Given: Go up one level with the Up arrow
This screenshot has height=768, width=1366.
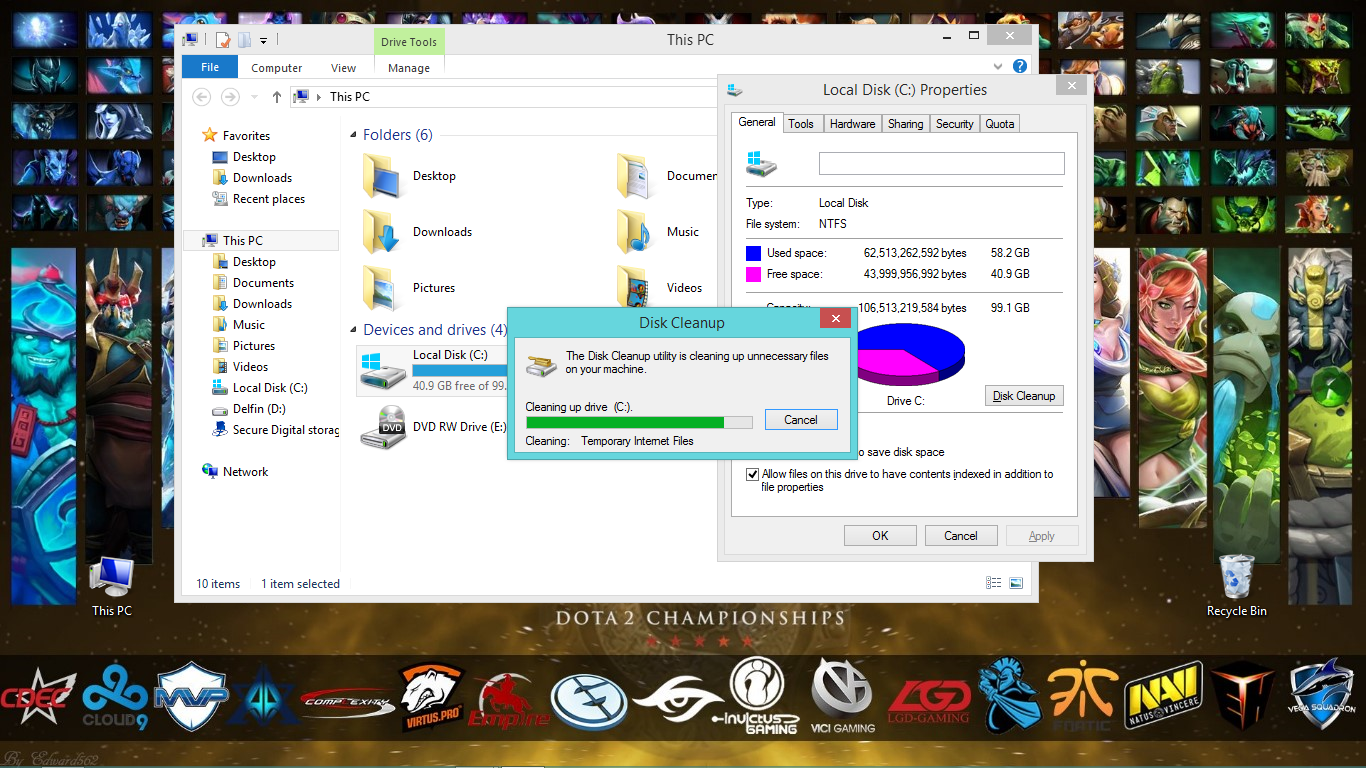Looking at the screenshot, I should [277, 97].
